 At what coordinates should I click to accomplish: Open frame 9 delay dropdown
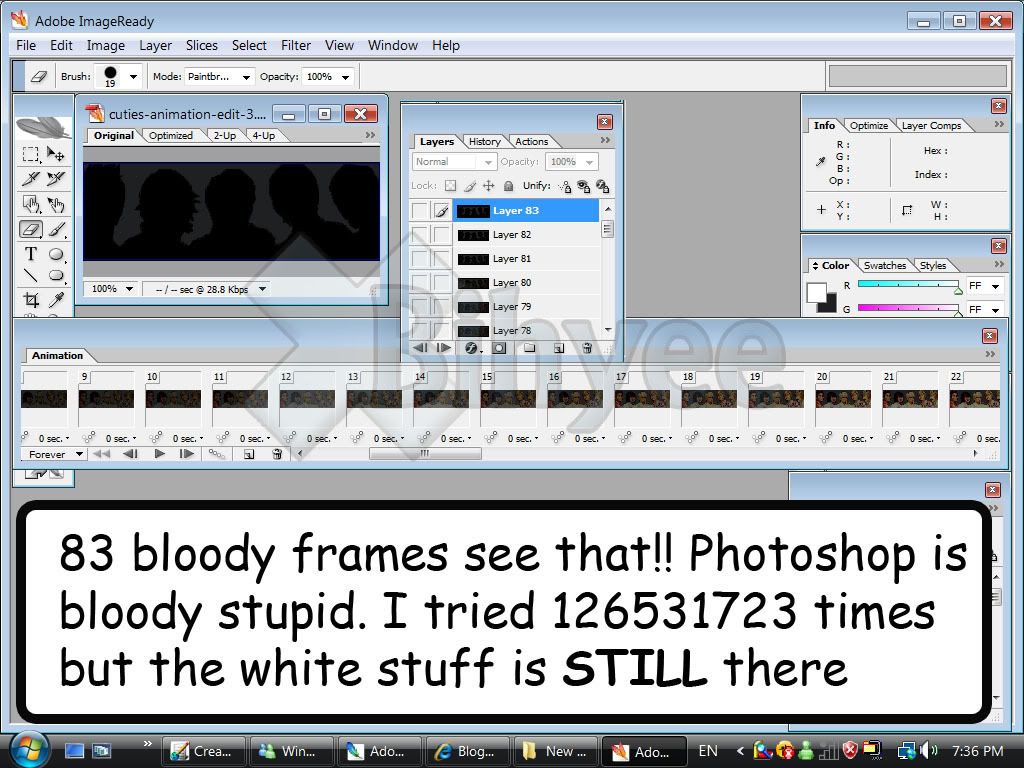[x=121, y=439]
